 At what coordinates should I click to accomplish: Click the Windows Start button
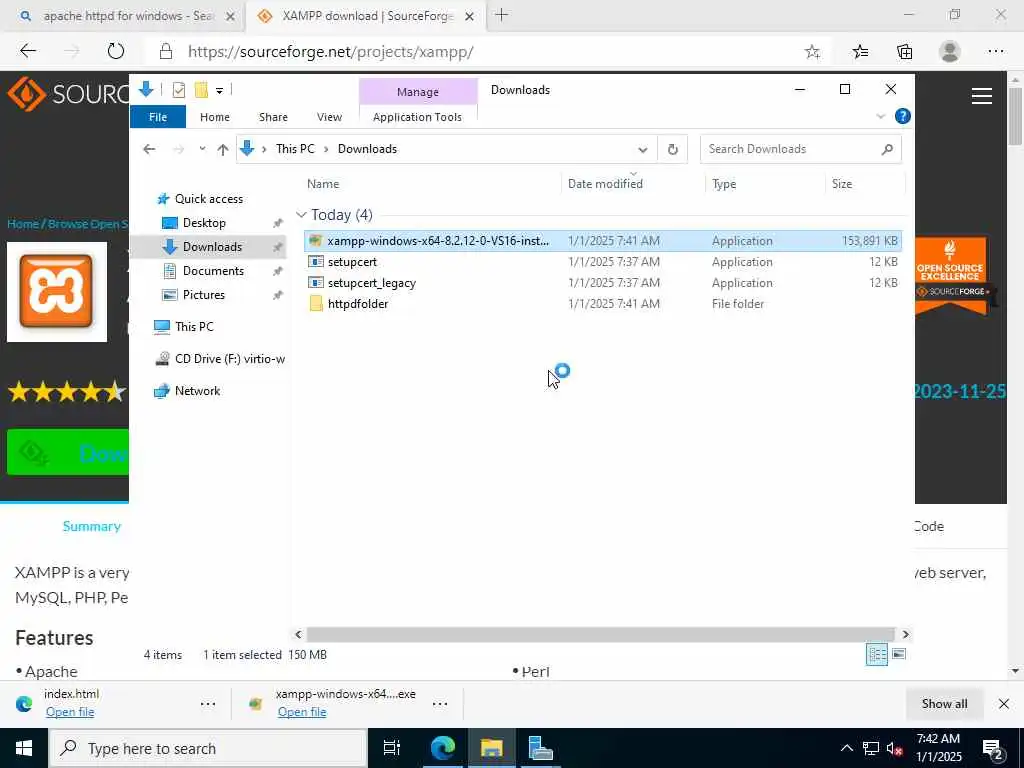(24, 748)
